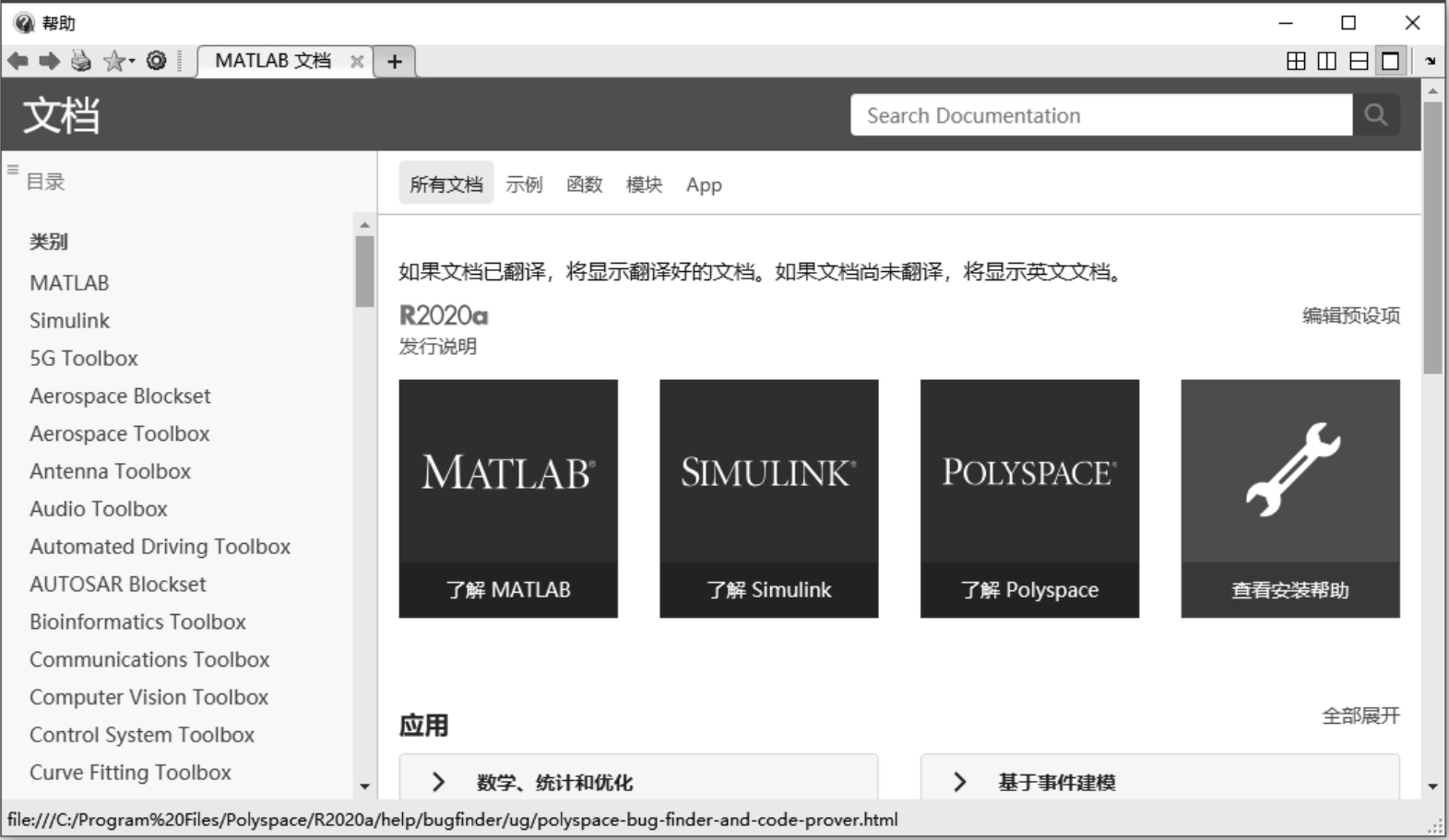Close the MATLAB 文档 tab

click(356, 62)
